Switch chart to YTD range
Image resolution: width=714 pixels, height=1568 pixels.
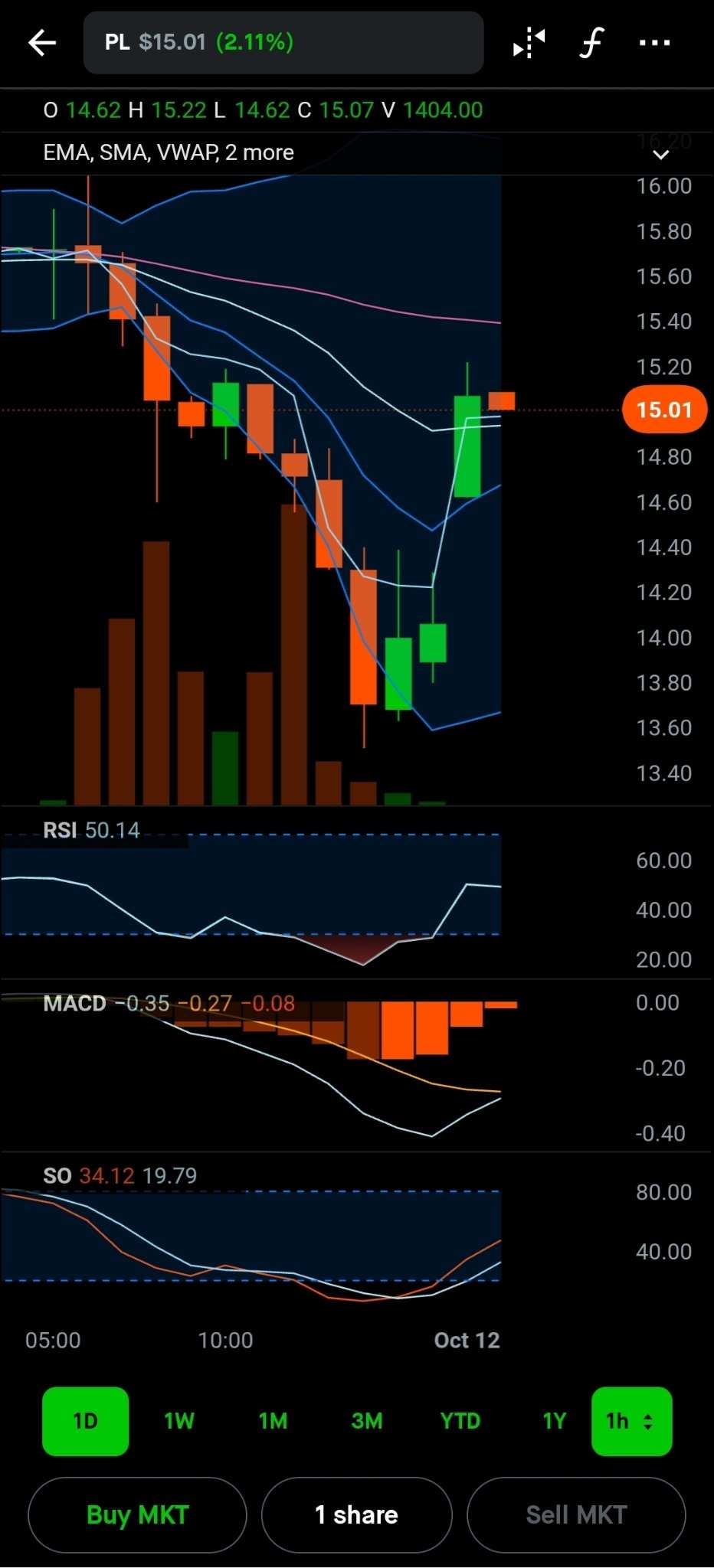[460, 1421]
